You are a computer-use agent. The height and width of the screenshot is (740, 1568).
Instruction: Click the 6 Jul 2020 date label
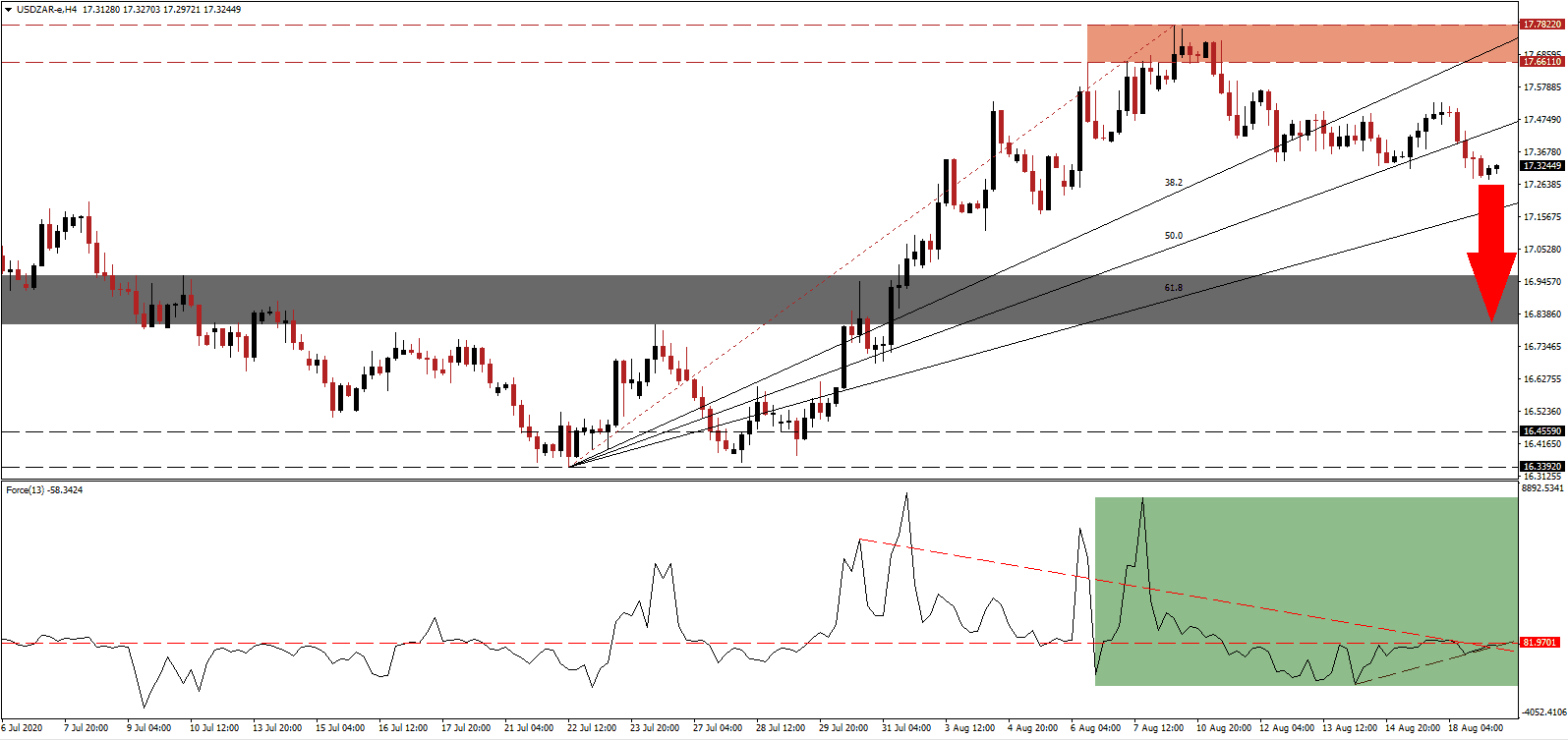24,728
